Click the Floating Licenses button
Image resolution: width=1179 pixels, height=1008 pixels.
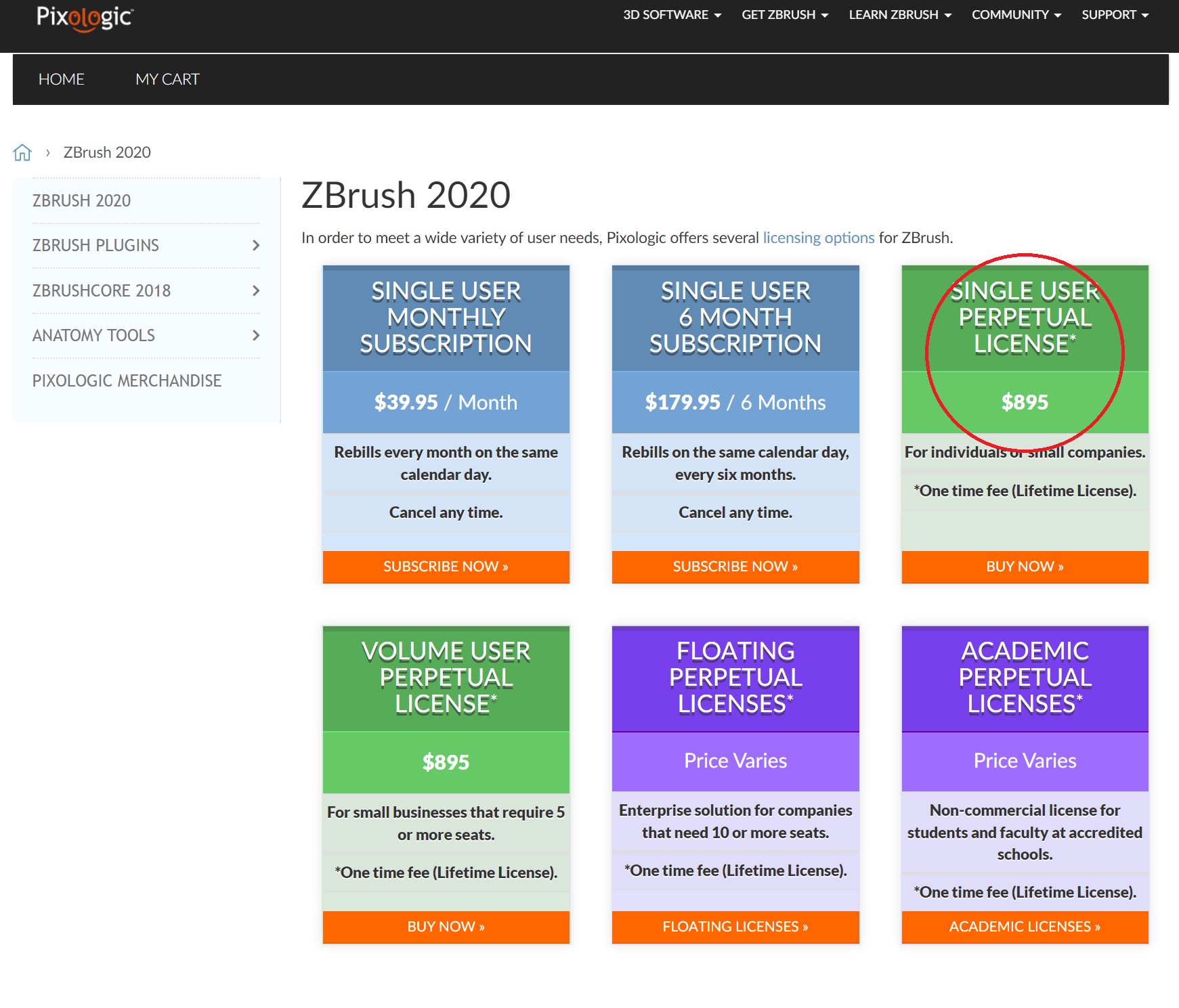(735, 927)
